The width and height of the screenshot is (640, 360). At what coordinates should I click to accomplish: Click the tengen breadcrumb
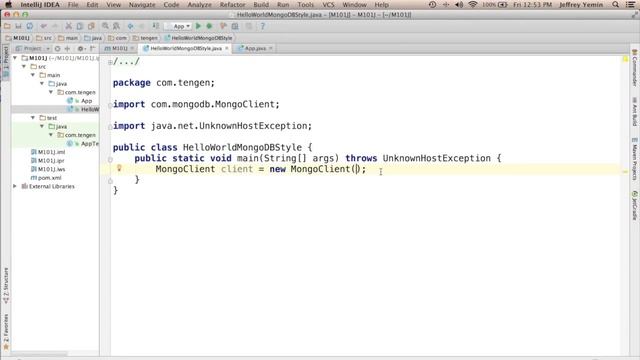pos(145,38)
